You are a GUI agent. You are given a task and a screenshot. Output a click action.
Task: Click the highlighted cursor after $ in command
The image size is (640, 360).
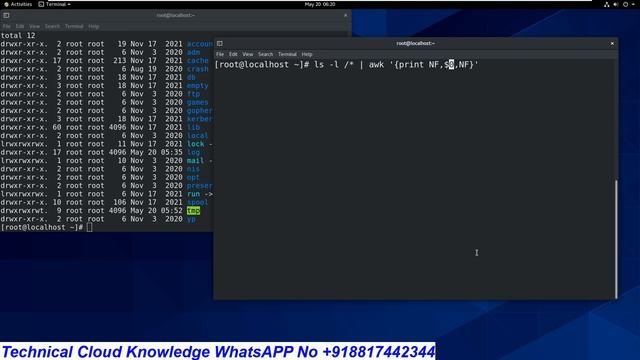coord(451,64)
